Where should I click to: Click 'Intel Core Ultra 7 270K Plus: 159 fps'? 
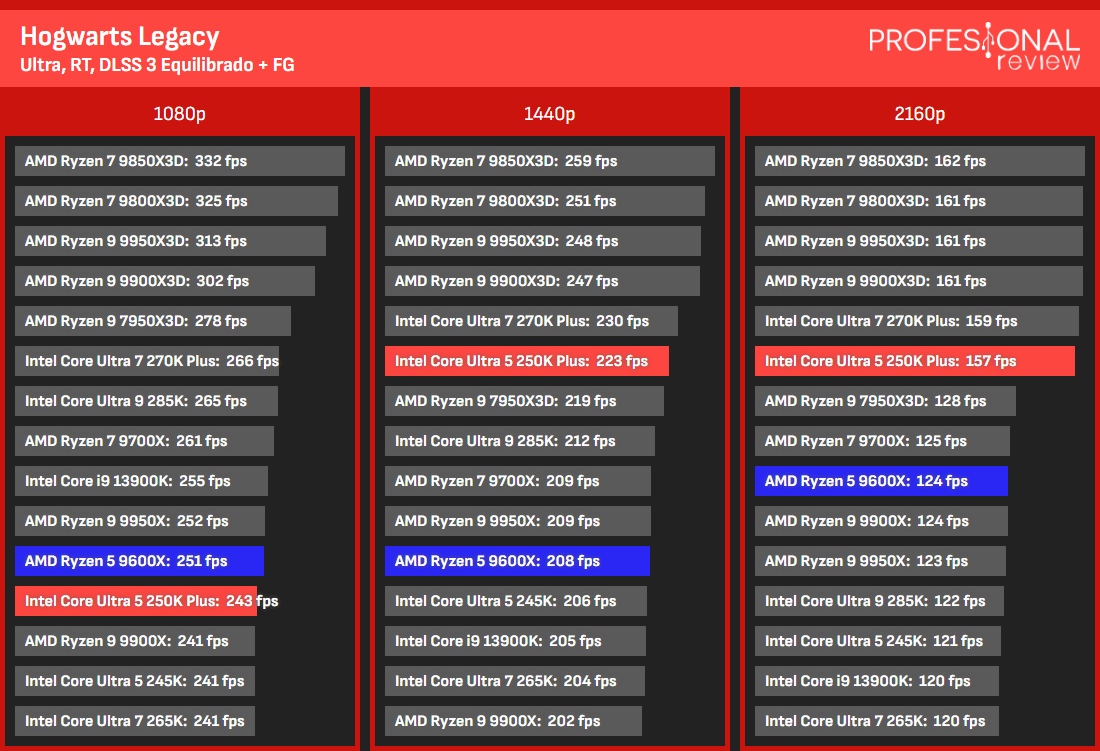[917, 321]
